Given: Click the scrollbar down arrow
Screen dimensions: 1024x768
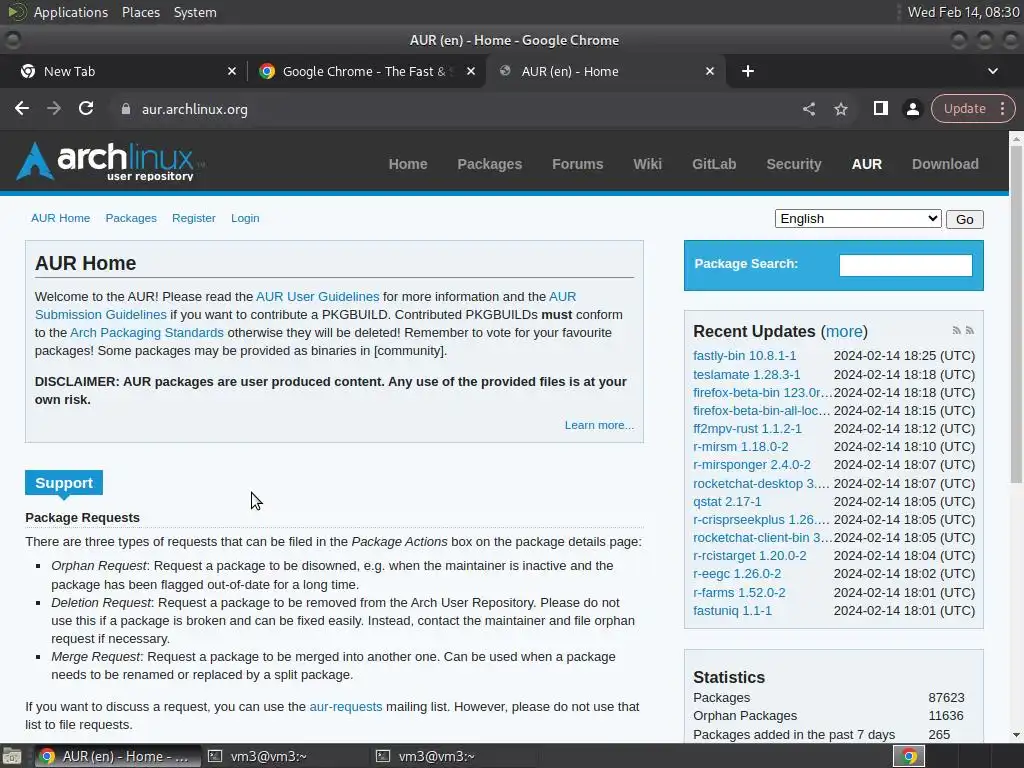Looking at the screenshot, I should 1016,735.
